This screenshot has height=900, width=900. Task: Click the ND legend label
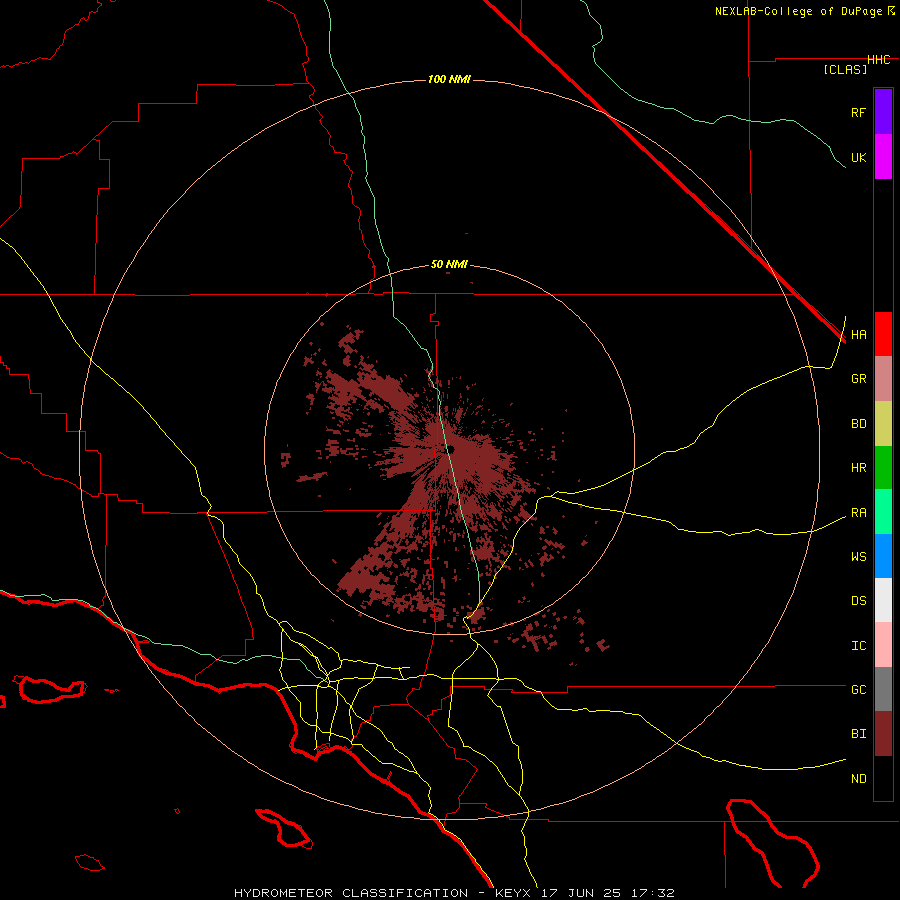[858, 779]
